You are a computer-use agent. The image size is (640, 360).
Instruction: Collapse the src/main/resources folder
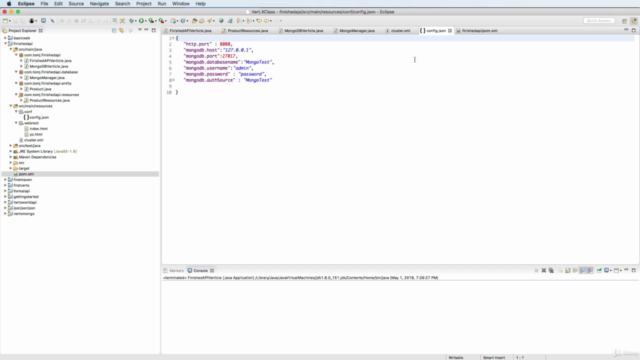tap(11, 106)
